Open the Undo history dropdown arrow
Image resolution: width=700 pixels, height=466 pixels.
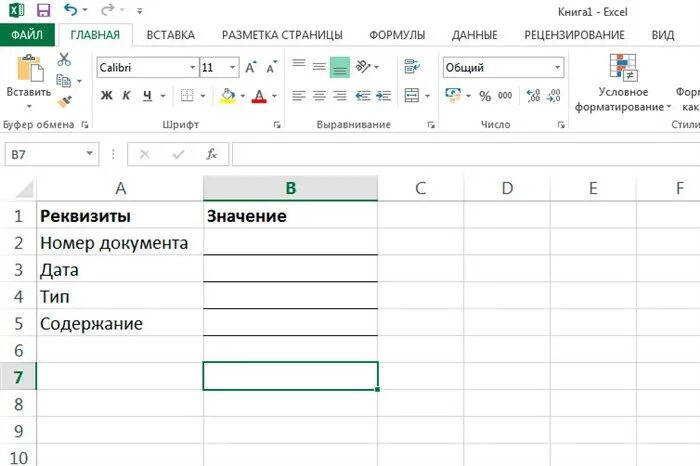tap(85, 10)
